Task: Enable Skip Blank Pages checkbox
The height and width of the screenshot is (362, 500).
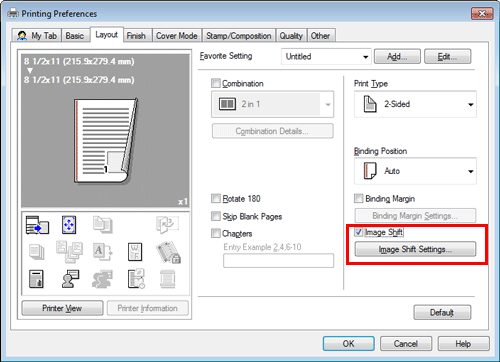Action: [216, 216]
